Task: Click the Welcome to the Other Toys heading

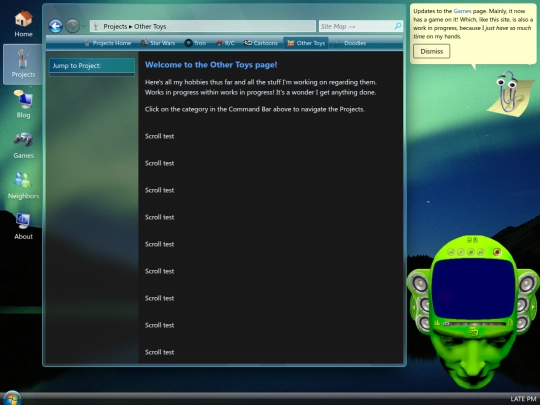Action: pos(211,65)
